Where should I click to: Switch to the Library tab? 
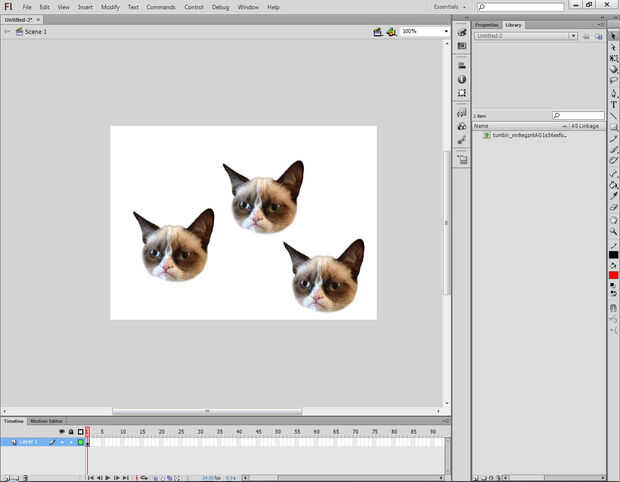click(x=513, y=25)
